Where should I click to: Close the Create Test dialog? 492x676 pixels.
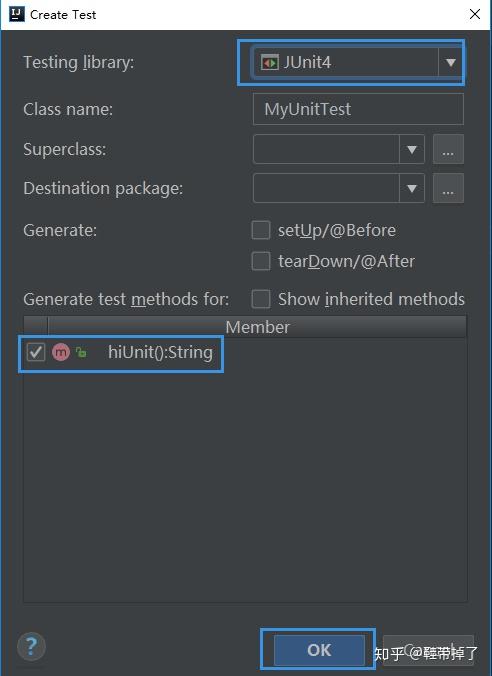475,14
